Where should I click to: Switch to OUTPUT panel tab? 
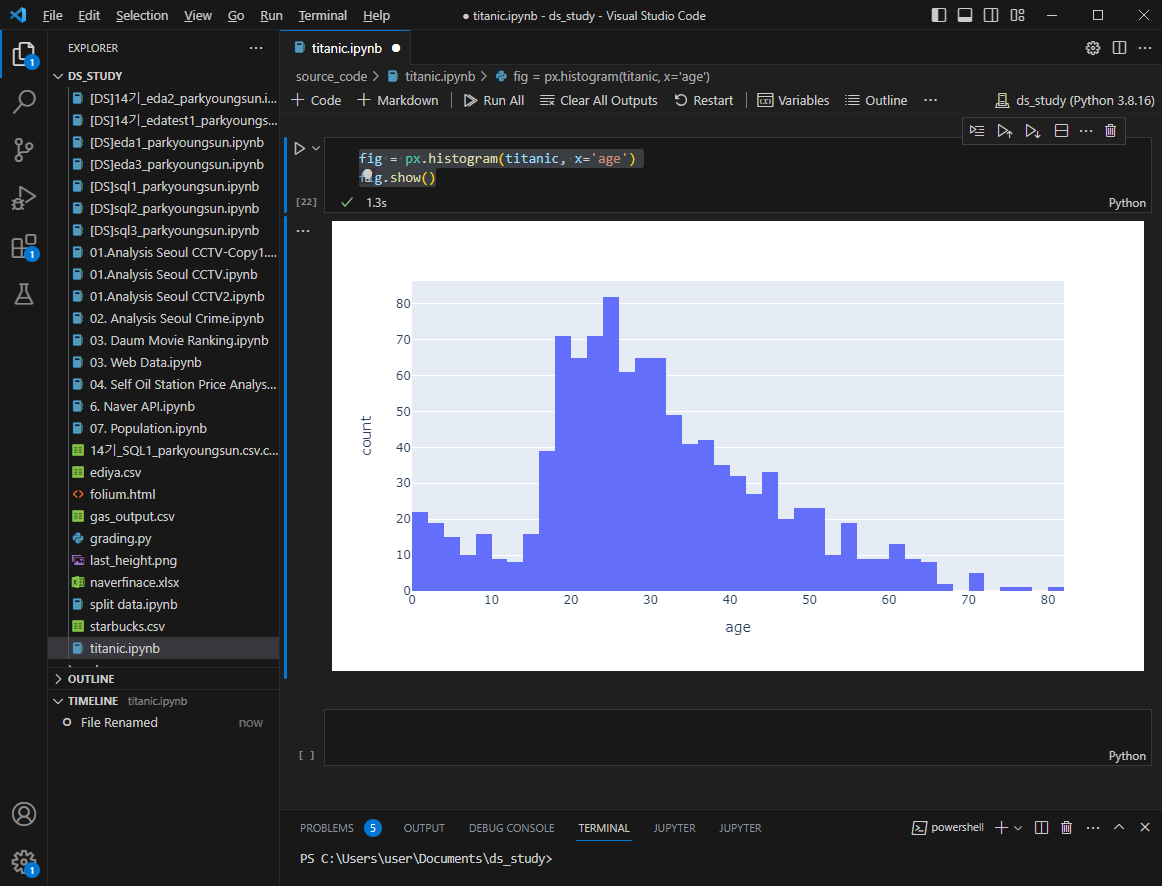pyautogui.click(x=424, y=827)
